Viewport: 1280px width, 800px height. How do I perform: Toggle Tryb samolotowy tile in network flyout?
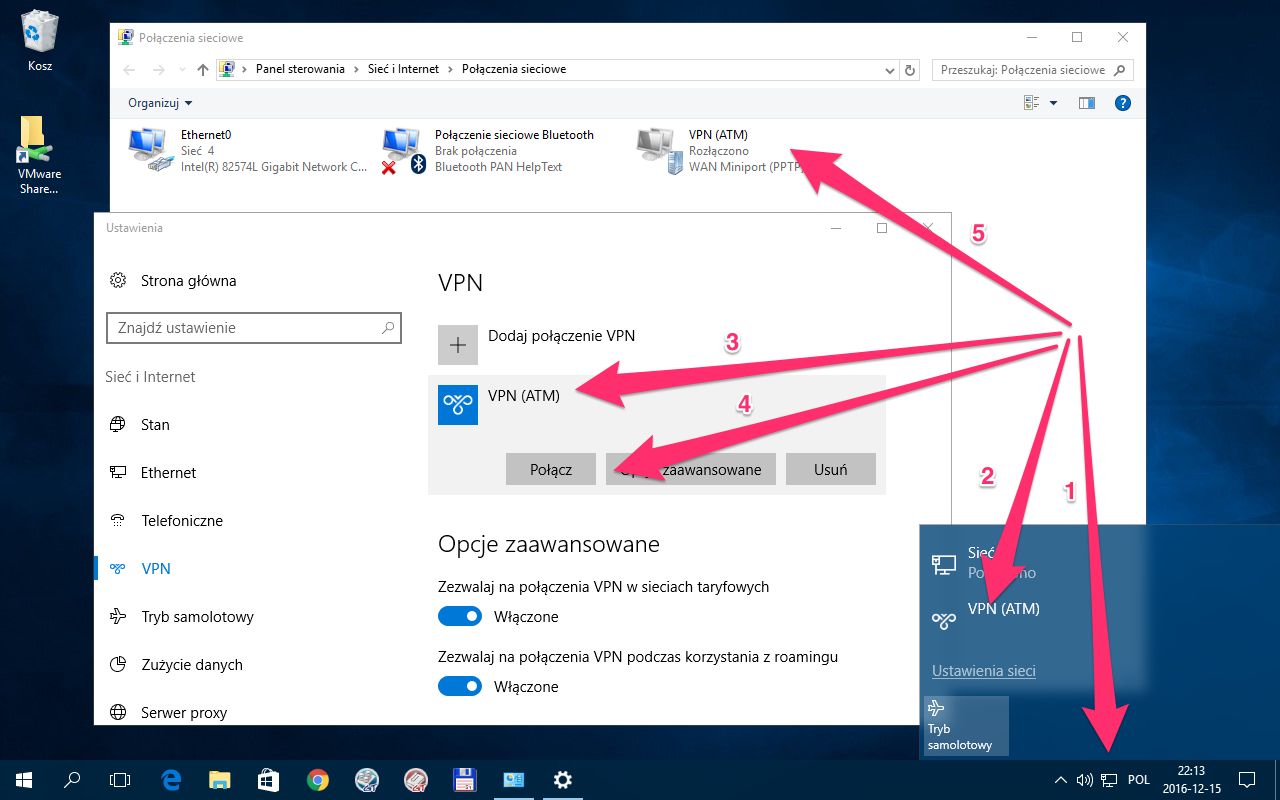click(x=966, y=726)
